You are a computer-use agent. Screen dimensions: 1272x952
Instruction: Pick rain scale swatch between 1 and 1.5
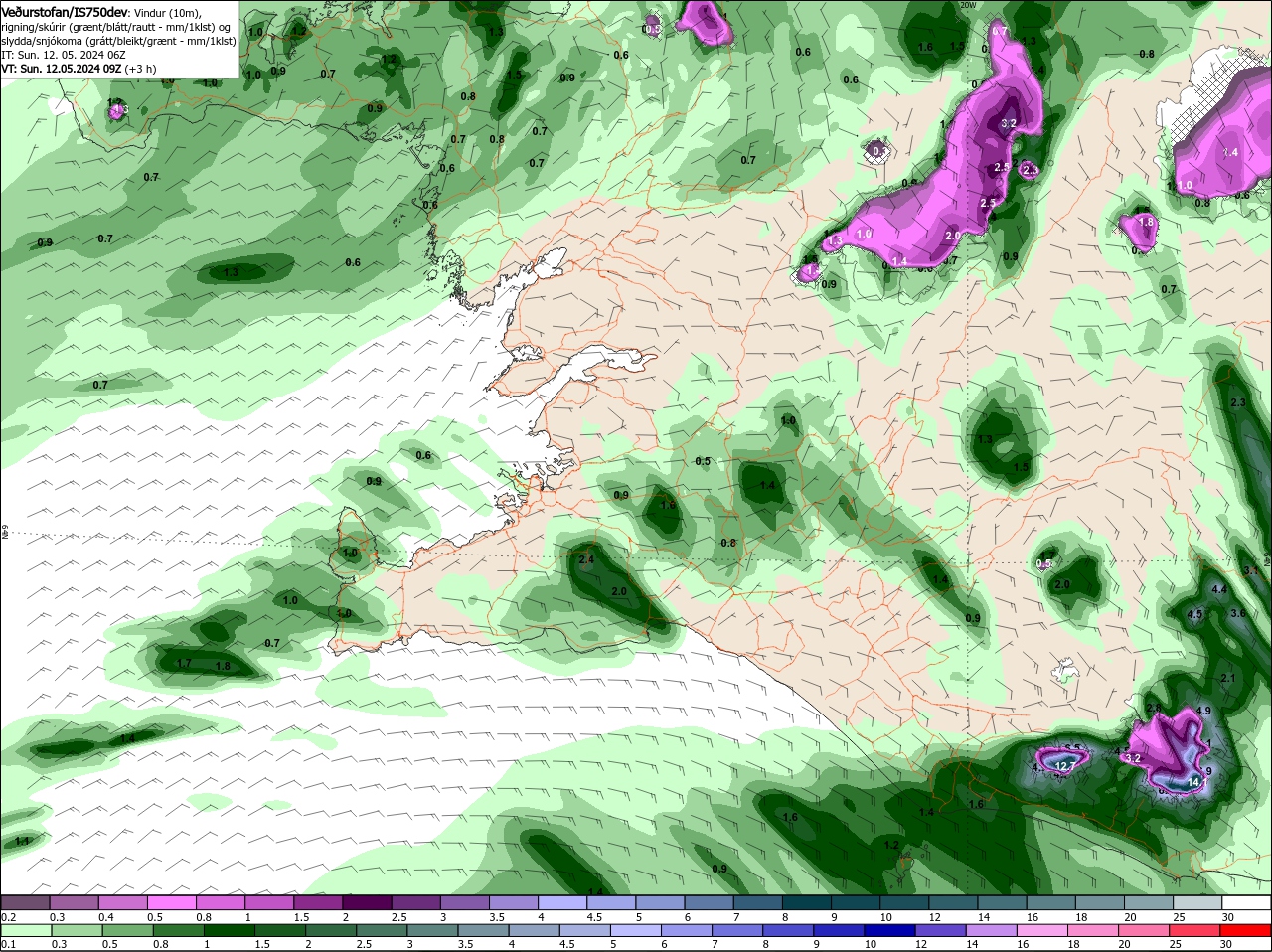pos(229,930)
